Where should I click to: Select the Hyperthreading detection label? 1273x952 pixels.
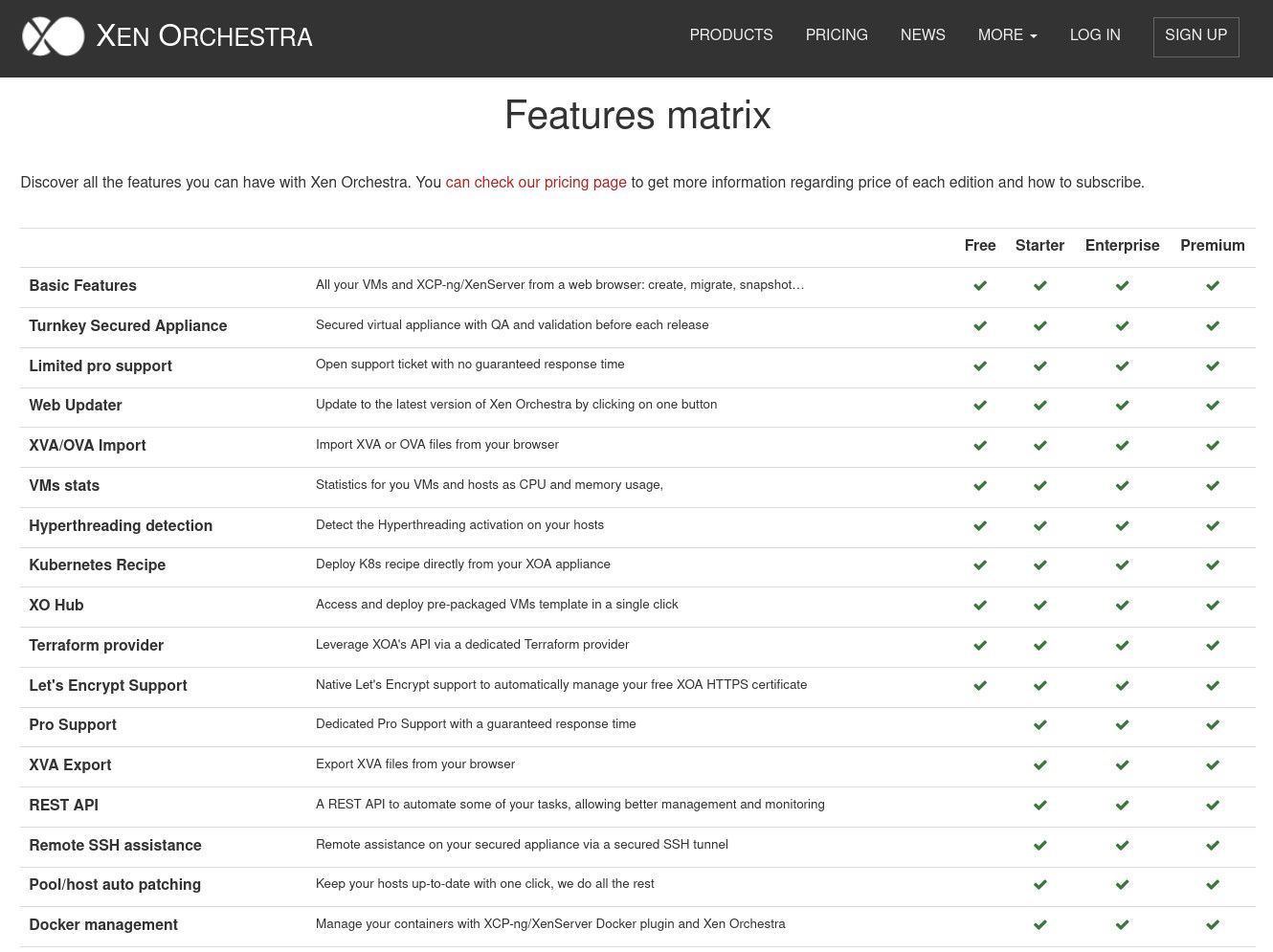click(x=121, y=526)
